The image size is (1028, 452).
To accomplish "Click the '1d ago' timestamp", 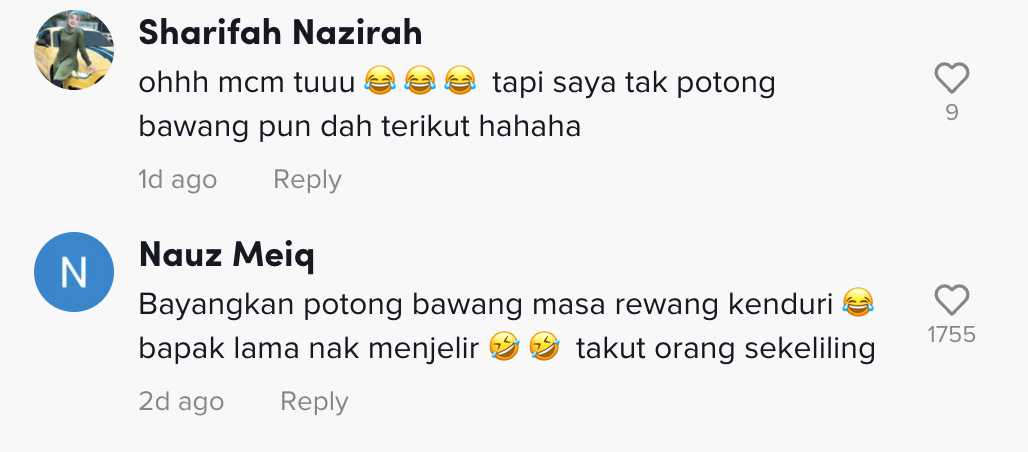I will [178, 179].
